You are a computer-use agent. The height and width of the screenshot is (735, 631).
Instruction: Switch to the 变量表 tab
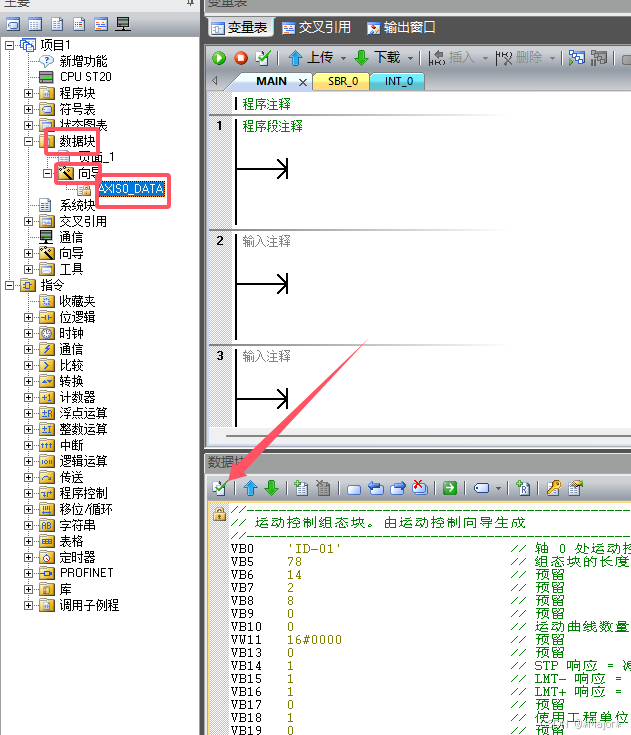click(x=239, y=28)
